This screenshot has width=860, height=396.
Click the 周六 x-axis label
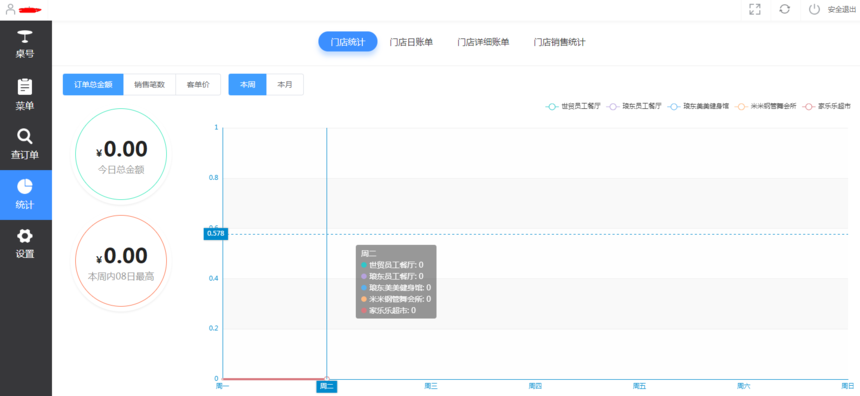click(x=744, y=386)
